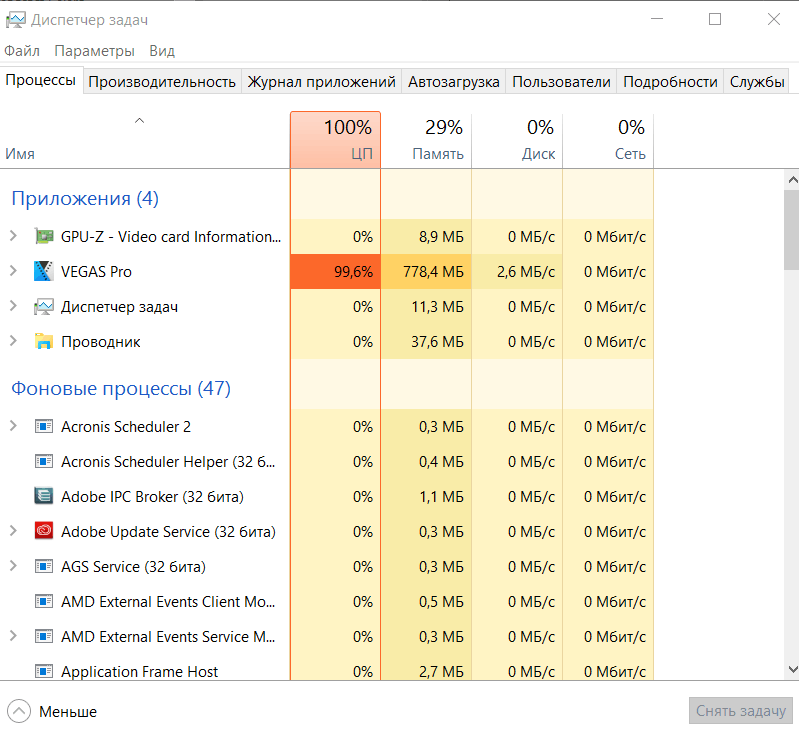The image size is (799, 736).
Task: Click the VEGAS Pro application icon
Action: click(44, 271)
